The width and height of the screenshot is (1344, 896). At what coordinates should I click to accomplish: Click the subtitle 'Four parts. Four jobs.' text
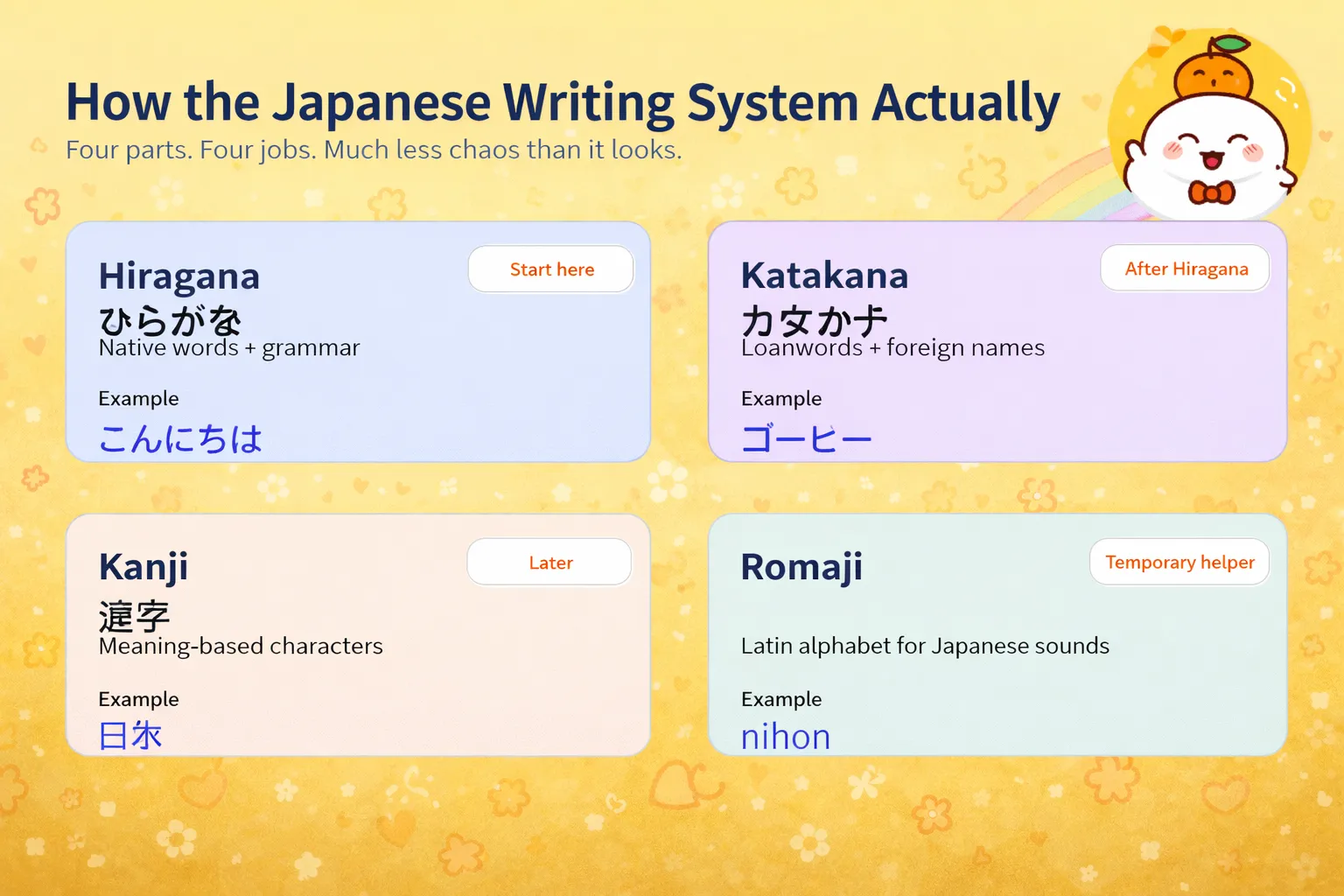[373, 150]
